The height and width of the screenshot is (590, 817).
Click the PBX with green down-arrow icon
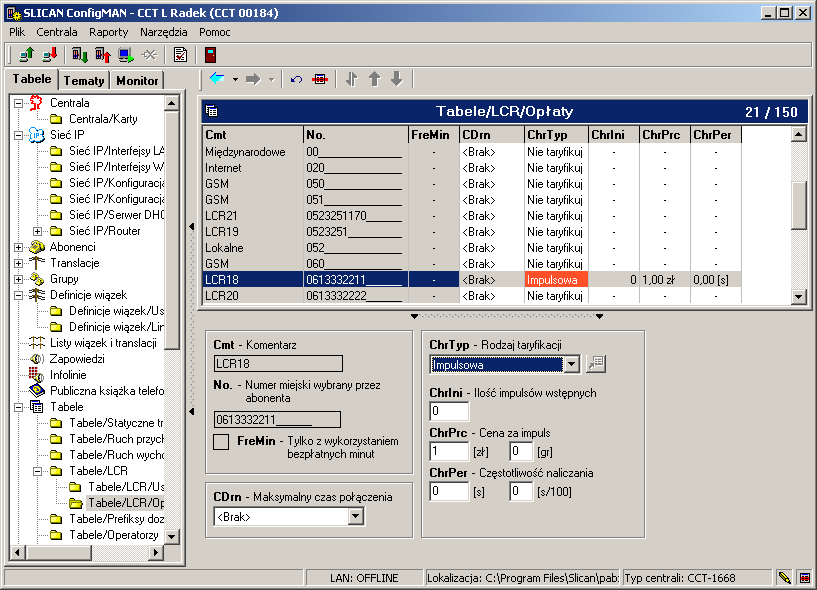(x=80, y=54)
